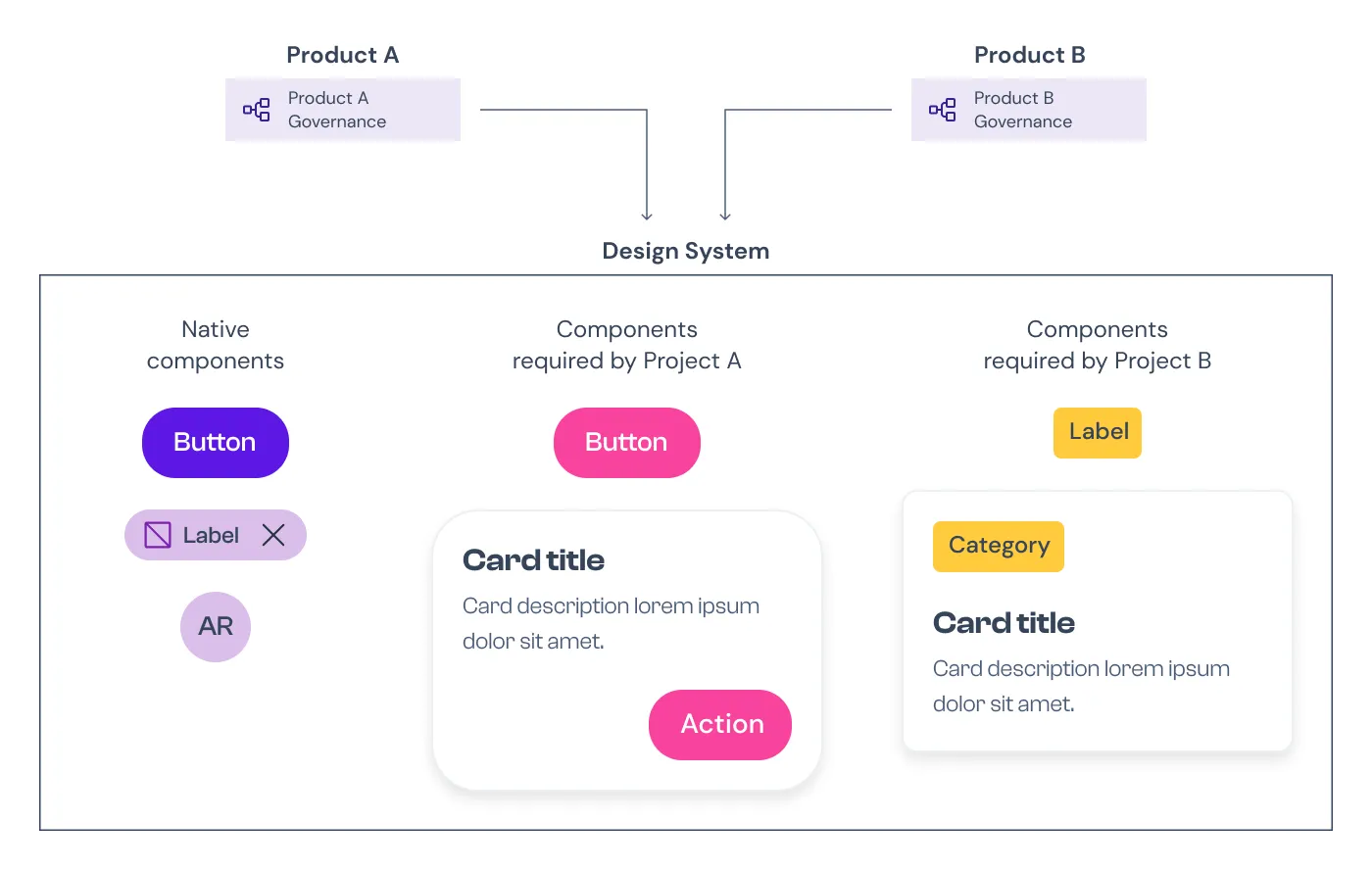Screen dimensions: 1372x870
Task: Click the Card title in the Project B card
Action: (1004, 623)
